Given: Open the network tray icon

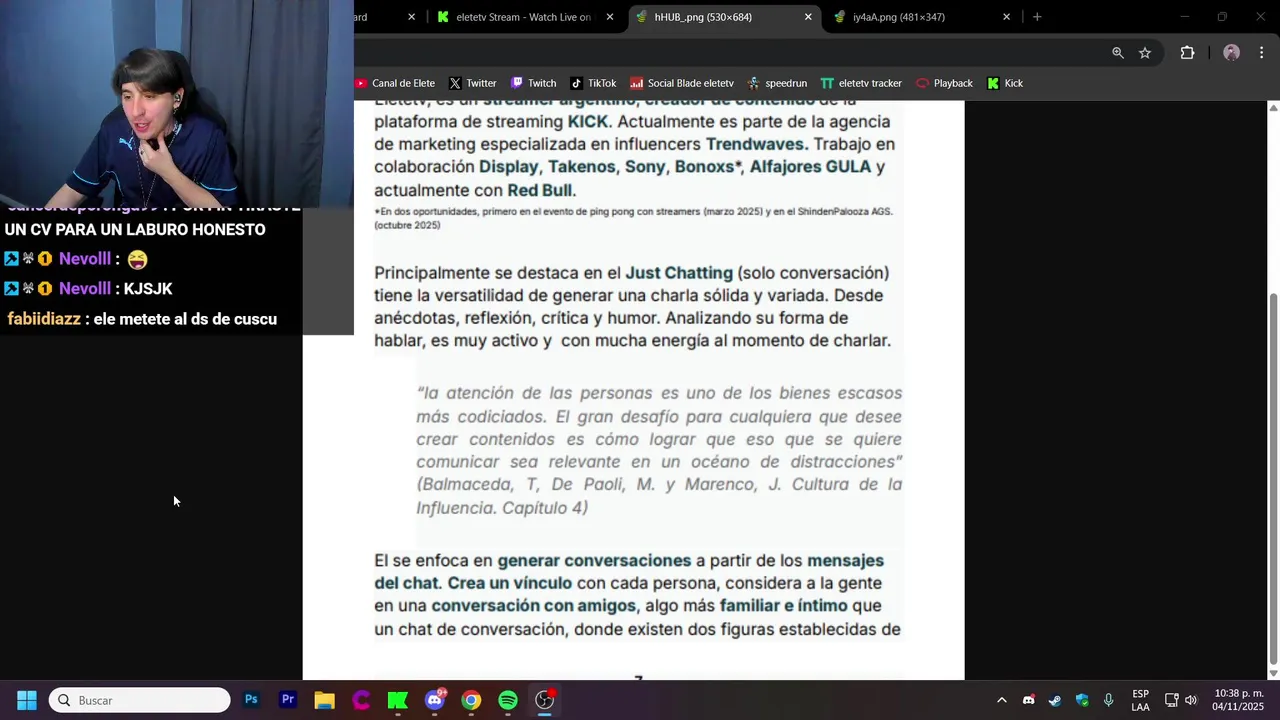Looking at the screenshot, I should (x=1172, y=700).
